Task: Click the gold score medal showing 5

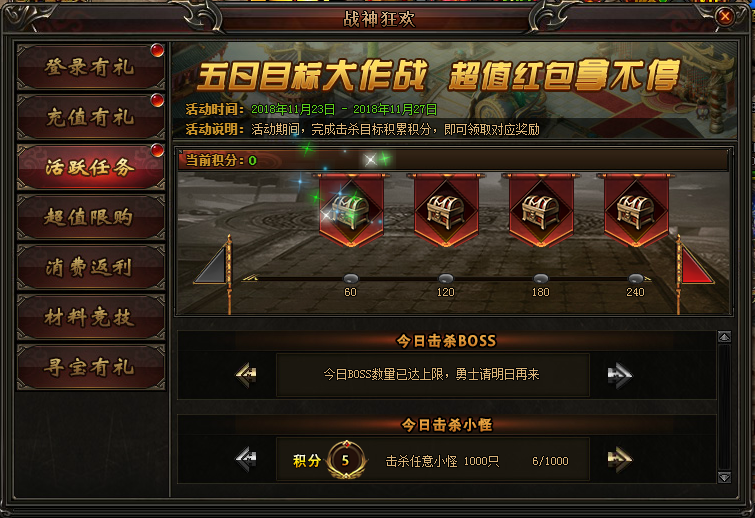Action: tap(346, 460)
